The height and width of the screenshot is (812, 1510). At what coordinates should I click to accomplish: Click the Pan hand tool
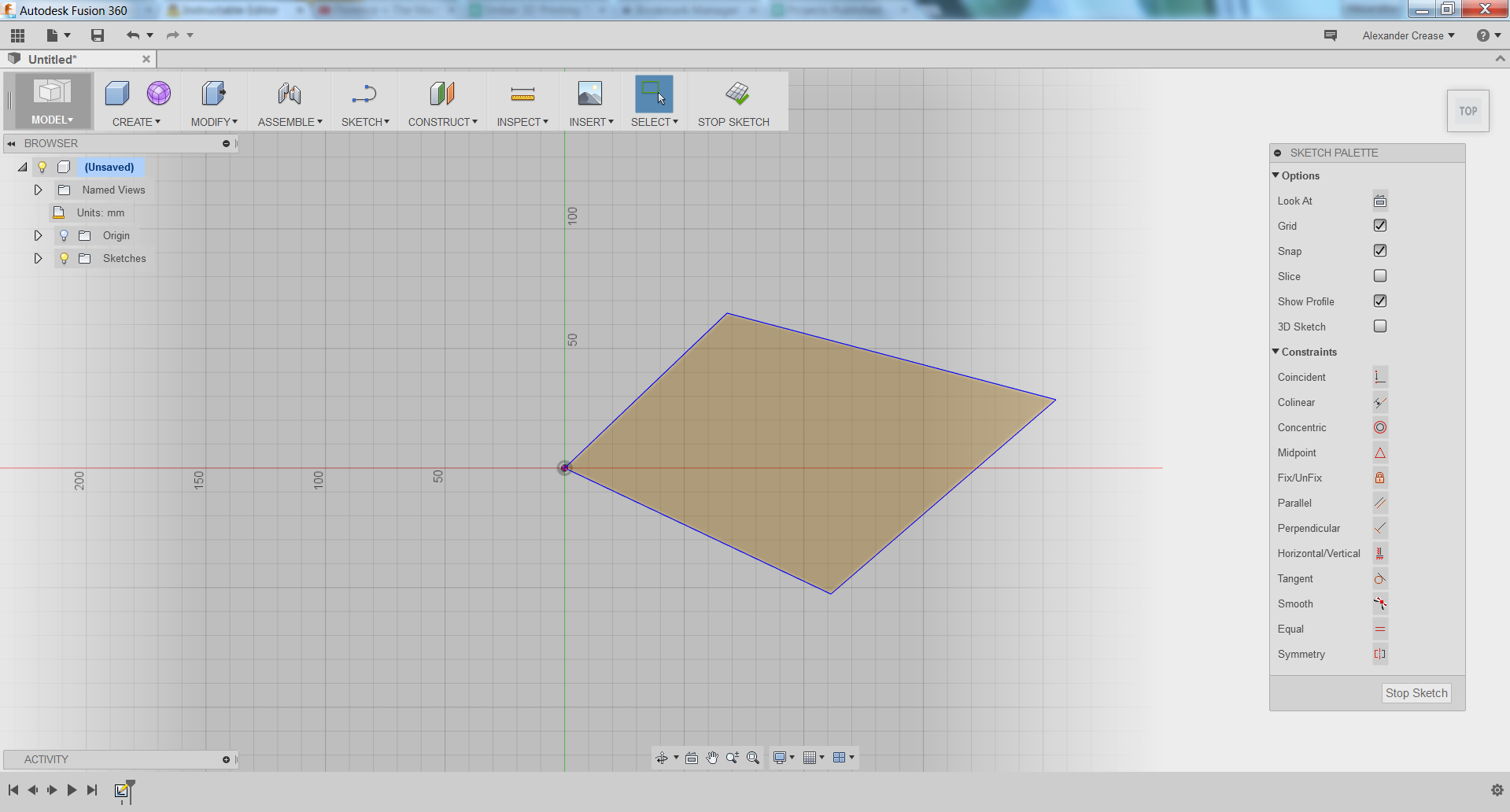[712, 758]
